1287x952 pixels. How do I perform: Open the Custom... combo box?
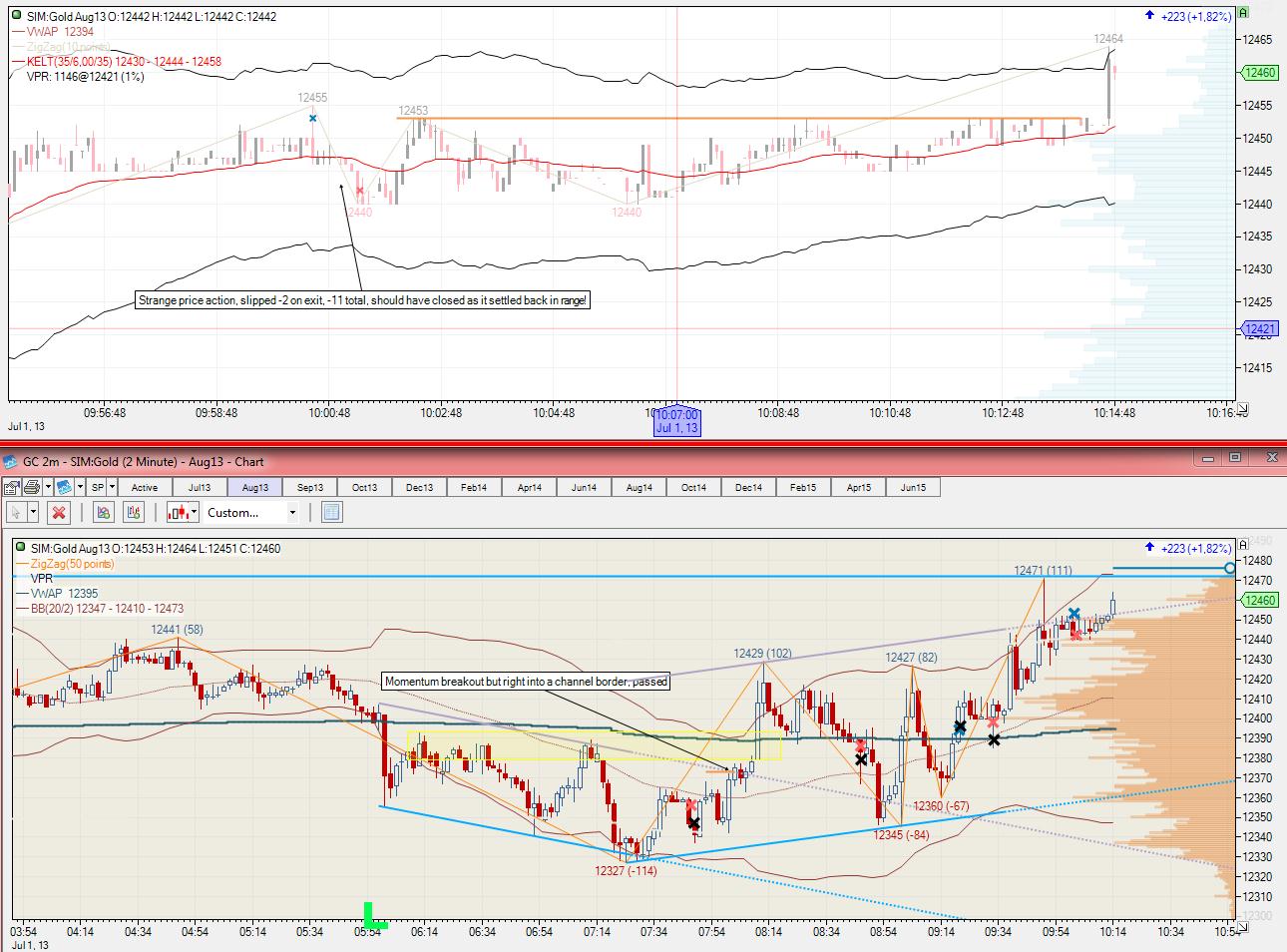point(251,512)
